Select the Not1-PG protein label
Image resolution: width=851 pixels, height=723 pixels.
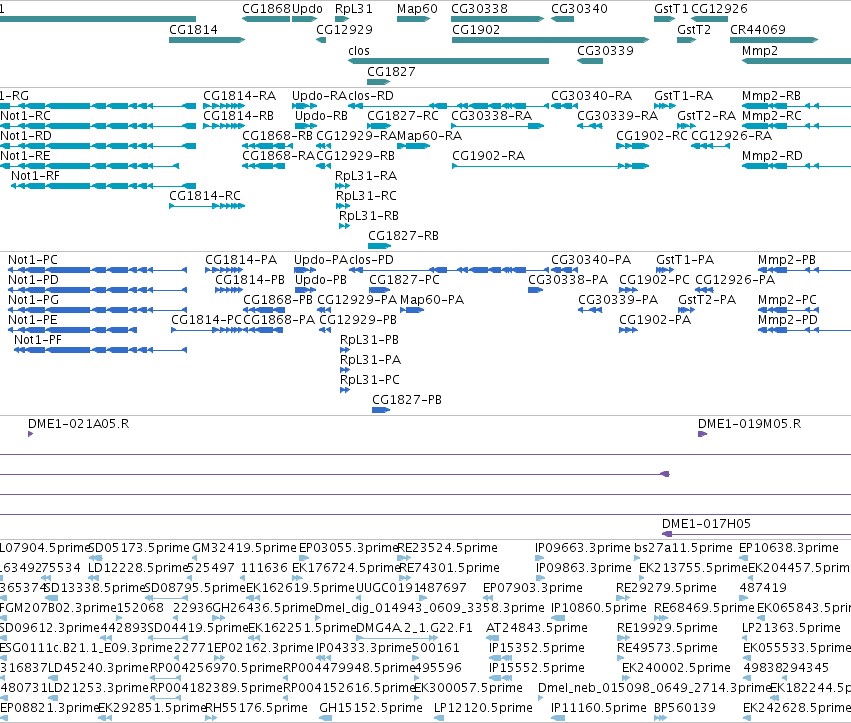[x=33, y=300]
